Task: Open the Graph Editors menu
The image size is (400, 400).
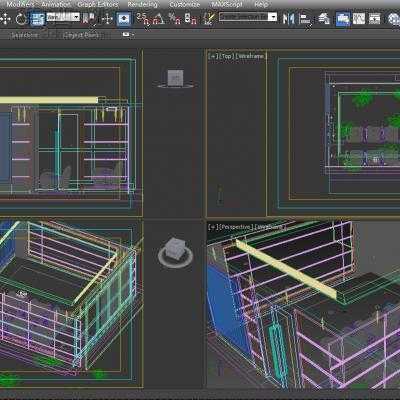Action: (x=98, y=4)
